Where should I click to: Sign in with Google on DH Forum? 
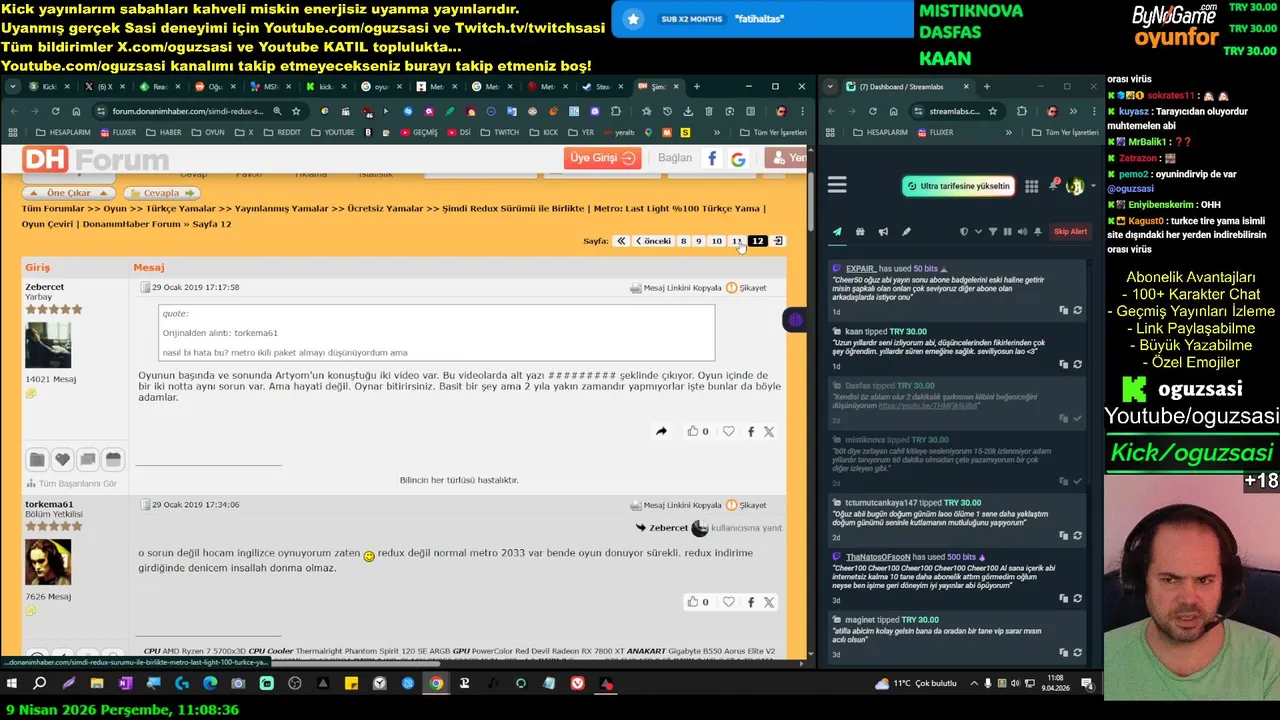tap(738, 158)
